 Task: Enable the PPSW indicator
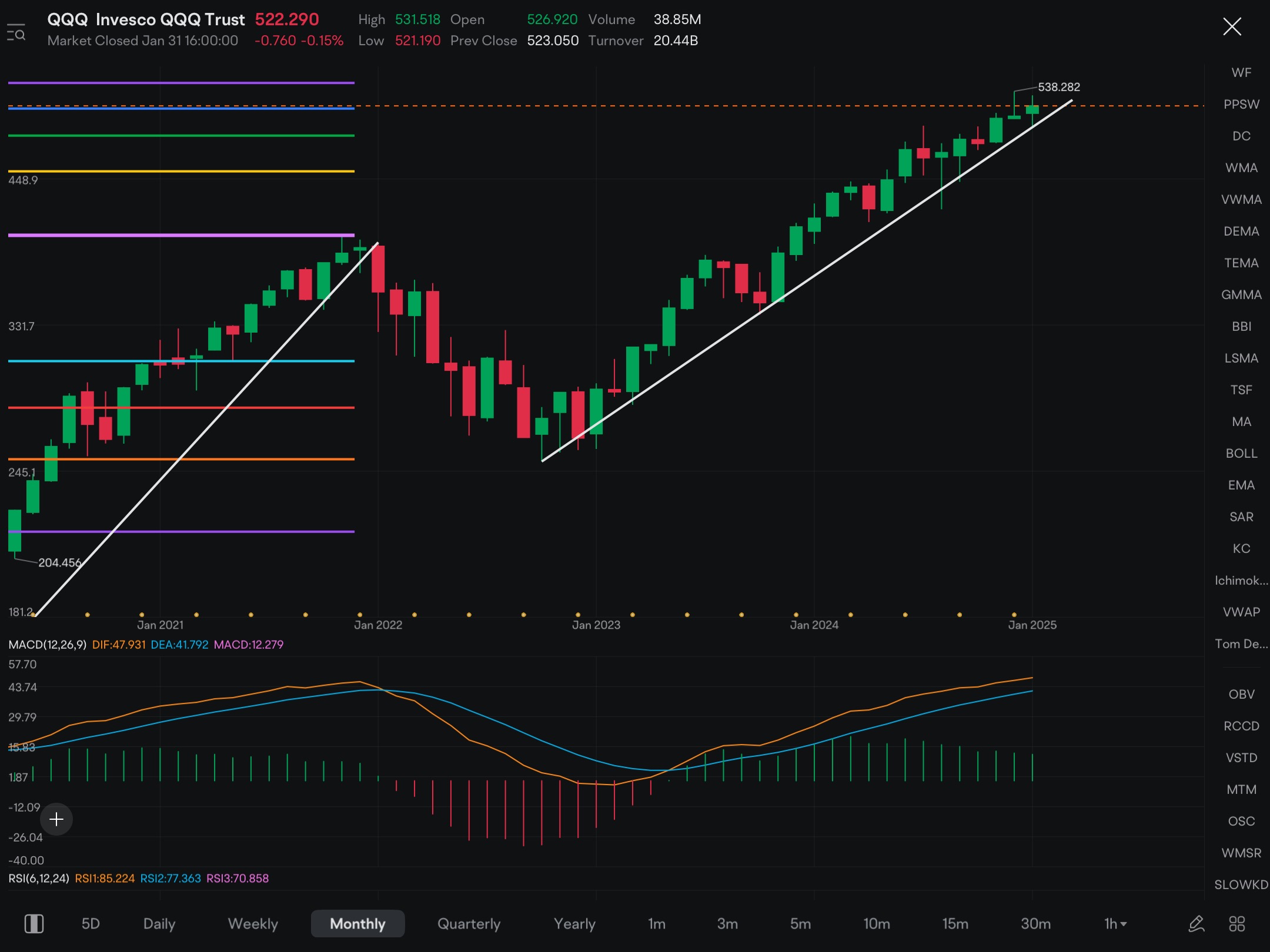[1241, 104]
